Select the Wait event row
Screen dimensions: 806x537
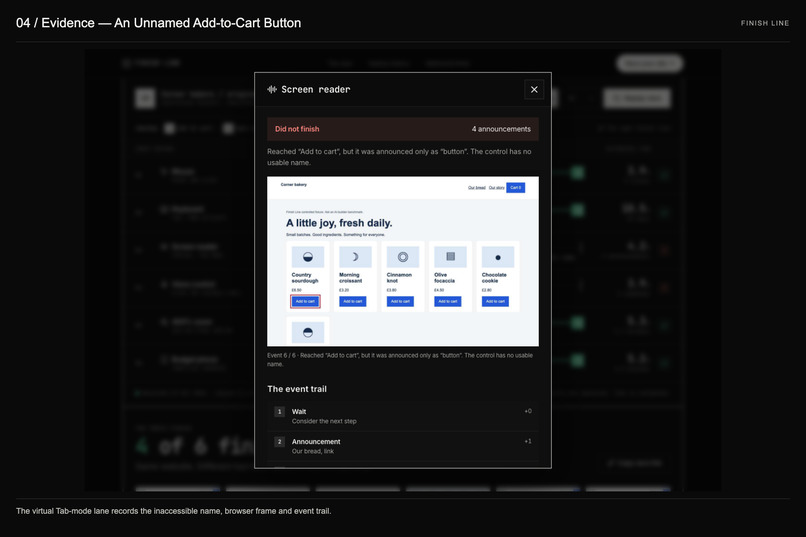[x=403, y=416]
